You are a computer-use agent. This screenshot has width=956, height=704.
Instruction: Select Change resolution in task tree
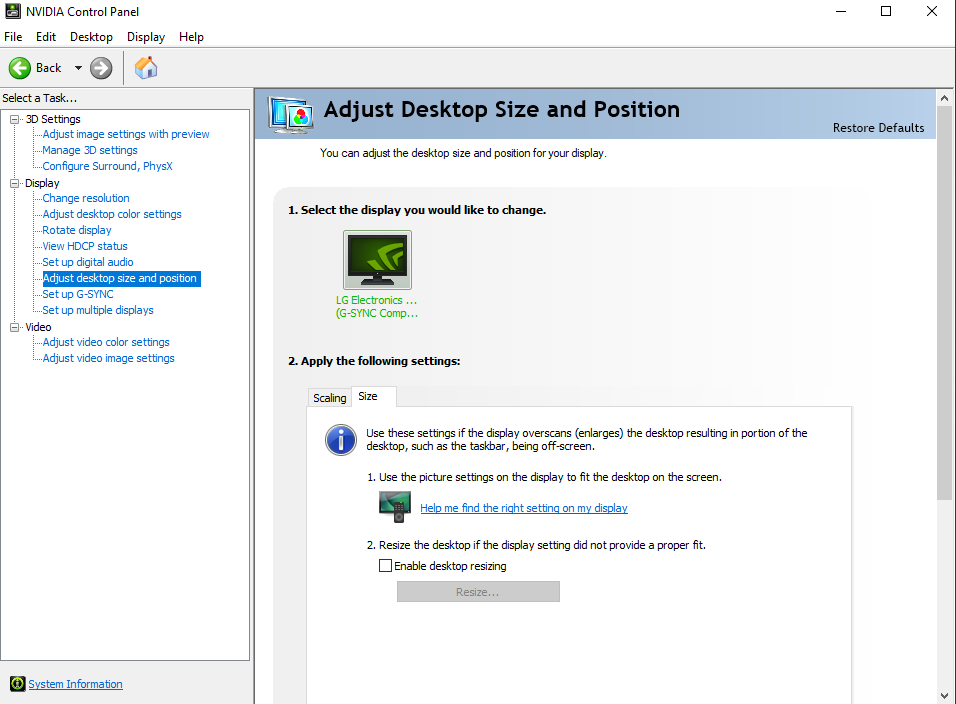pos(86,198)
